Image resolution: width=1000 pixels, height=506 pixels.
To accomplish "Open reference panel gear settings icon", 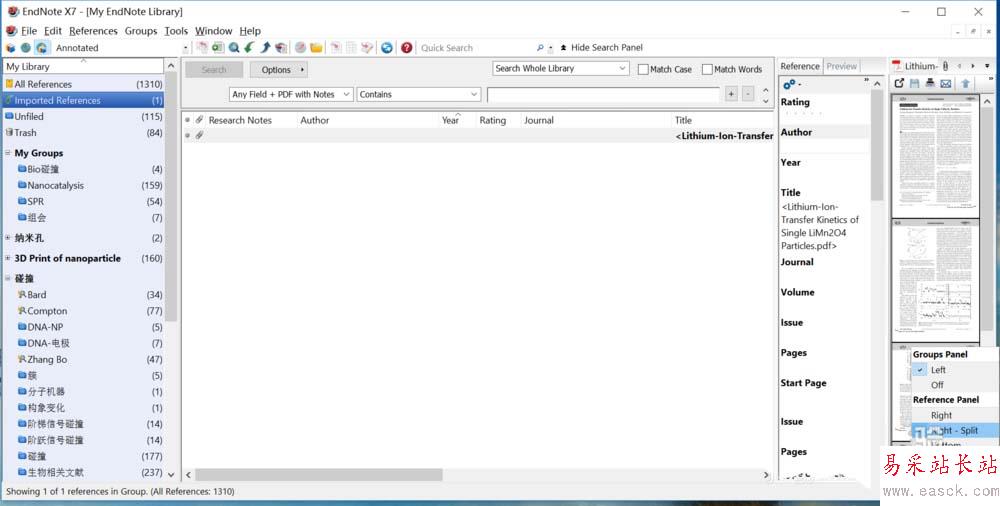I will pyautogui.click(x=791, y=84).
